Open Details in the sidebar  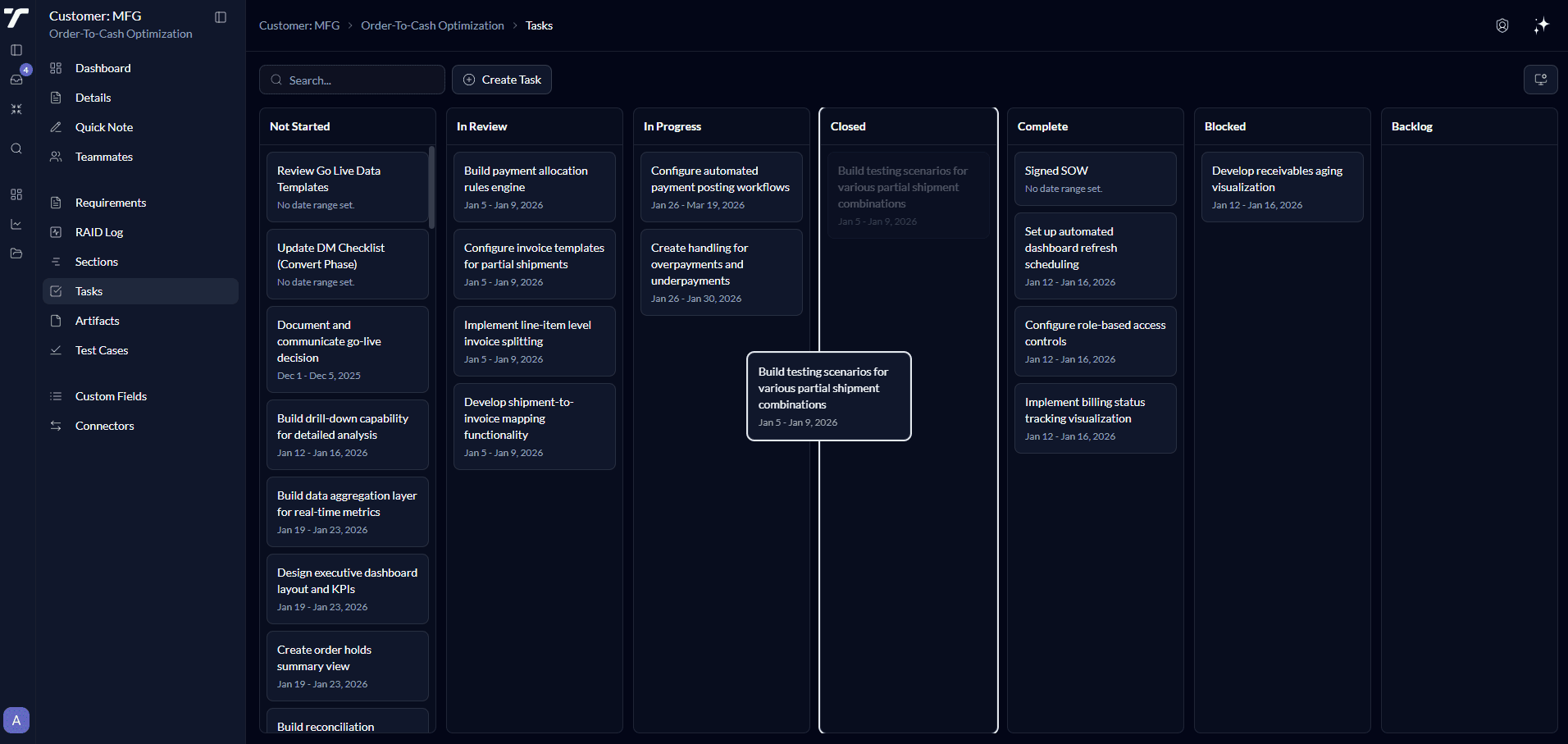pos(140,98)
